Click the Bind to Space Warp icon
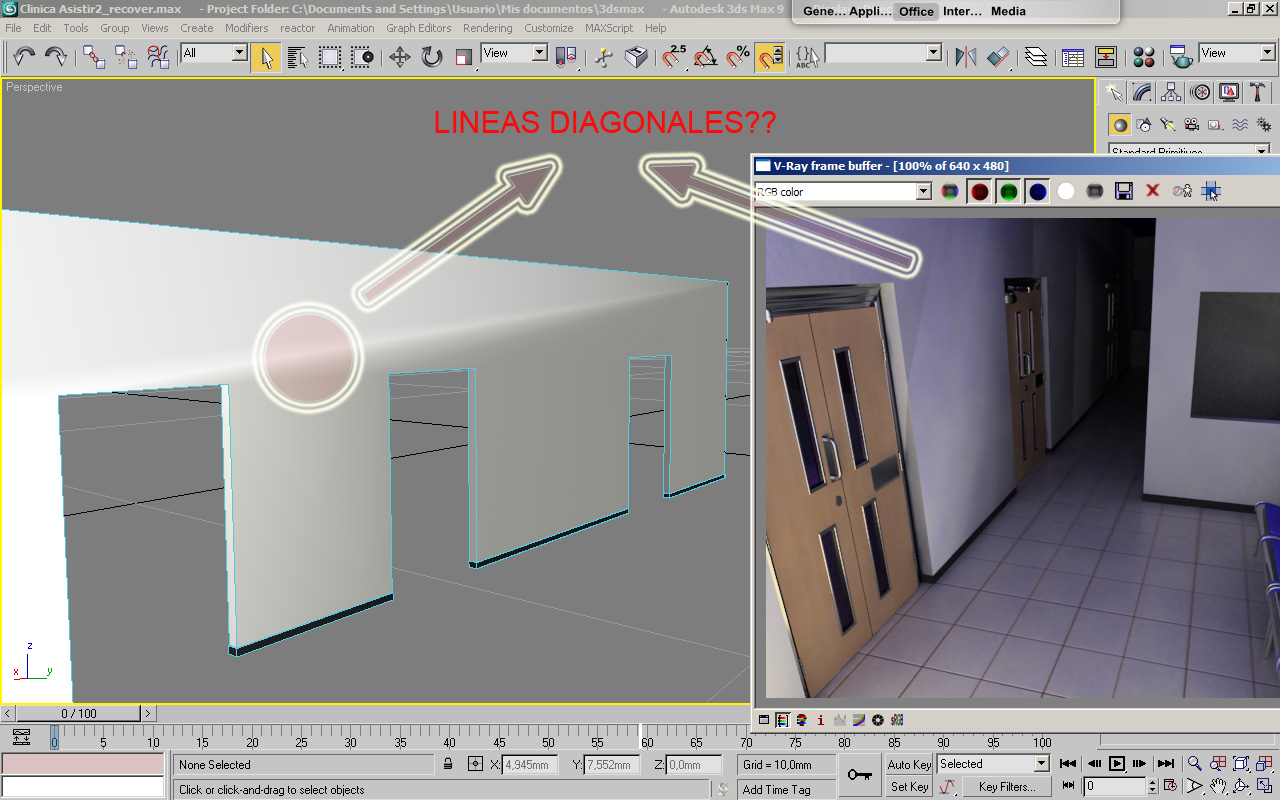 (158, 56)
